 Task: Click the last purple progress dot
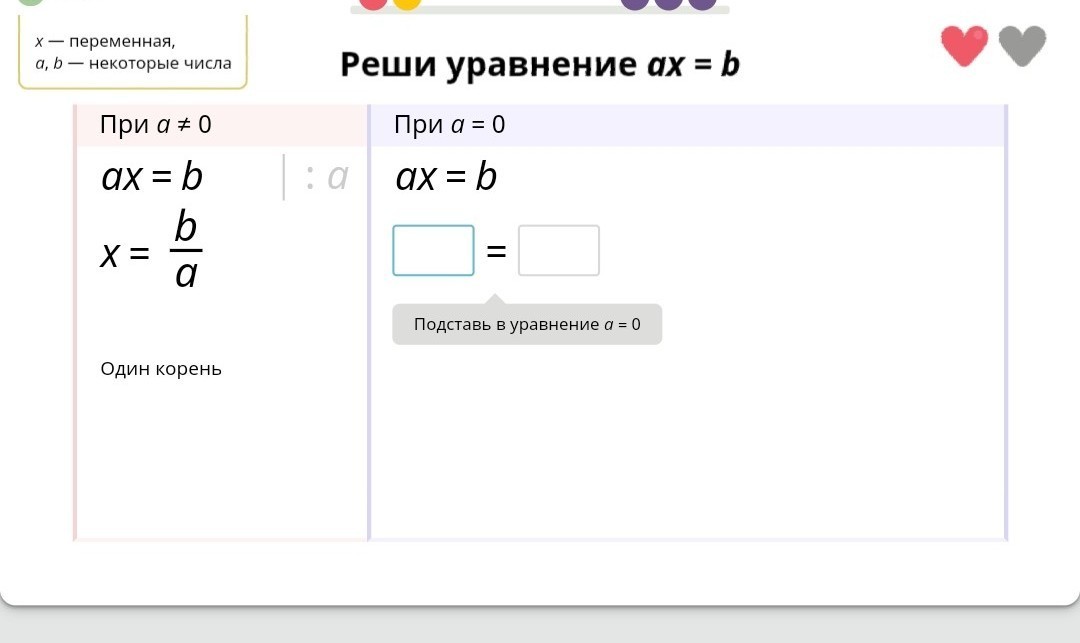(702, 3)
